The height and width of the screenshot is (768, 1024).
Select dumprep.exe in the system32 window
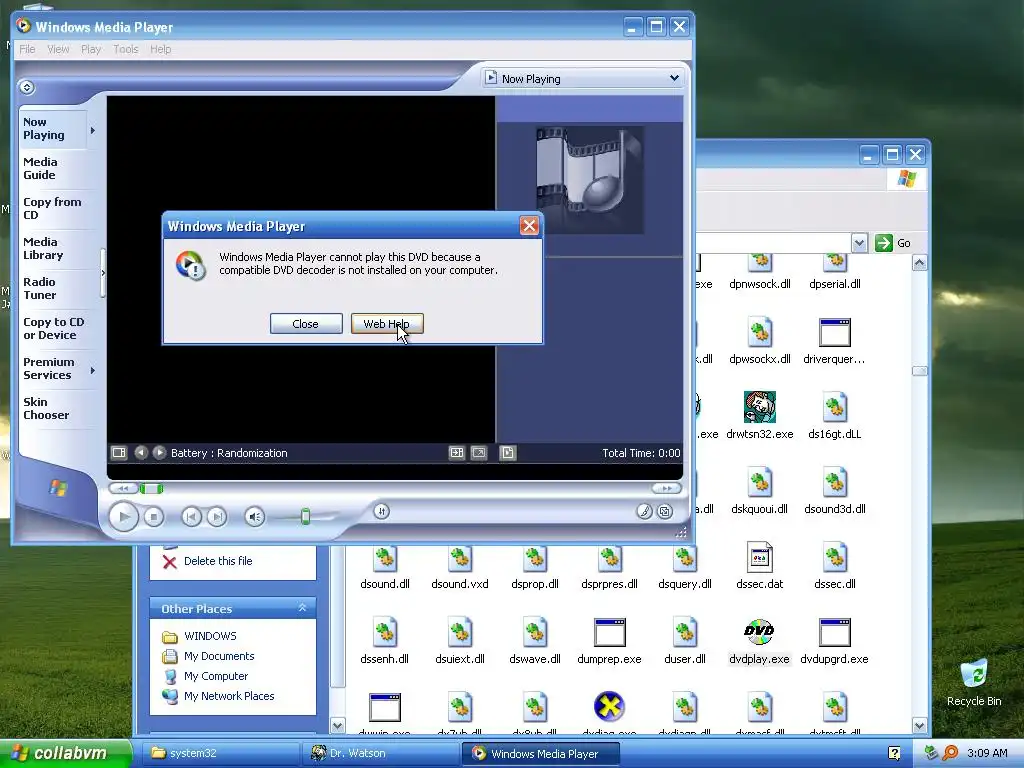[609, 641]
